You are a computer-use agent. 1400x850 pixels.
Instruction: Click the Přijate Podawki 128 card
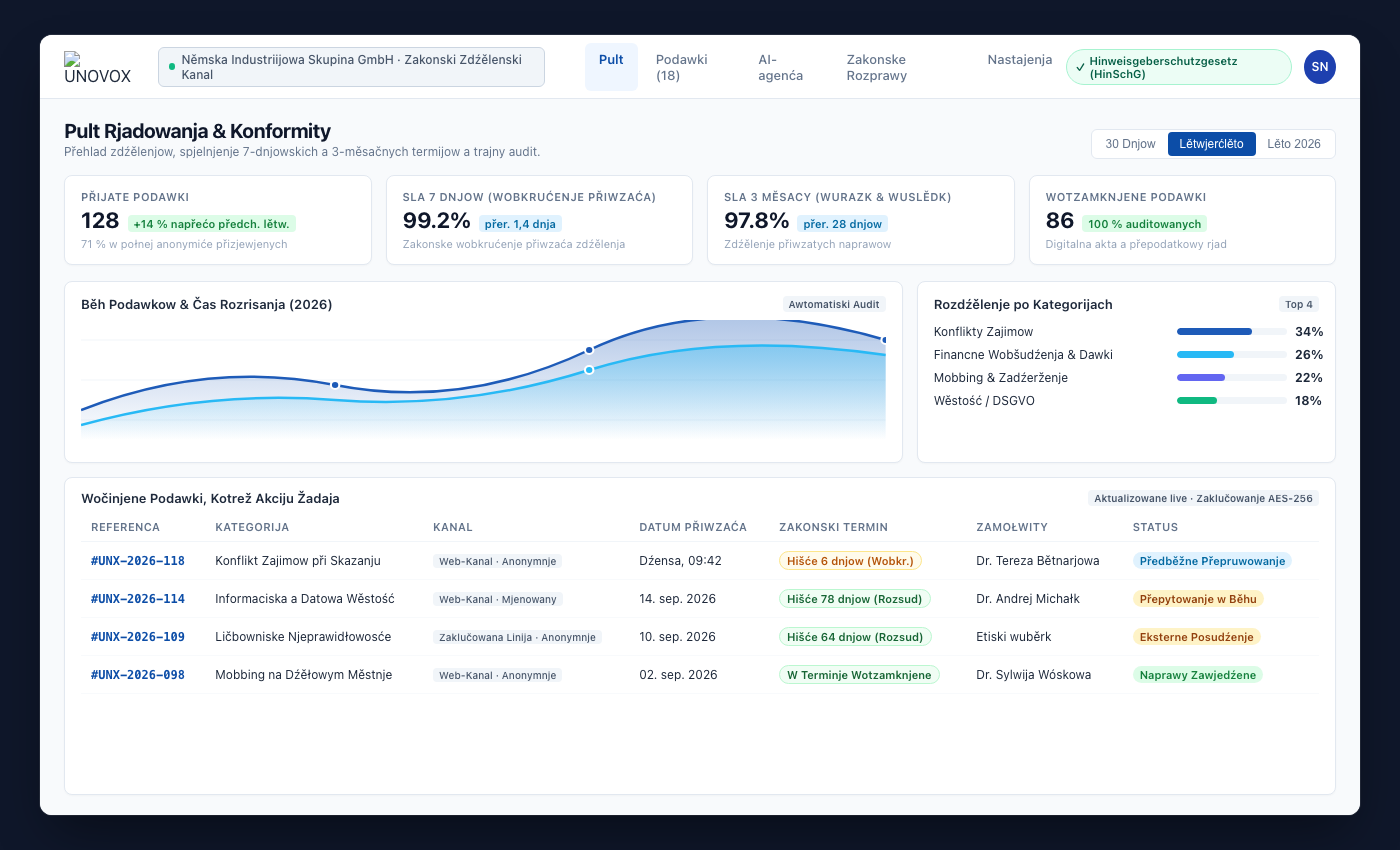[218, 220]
